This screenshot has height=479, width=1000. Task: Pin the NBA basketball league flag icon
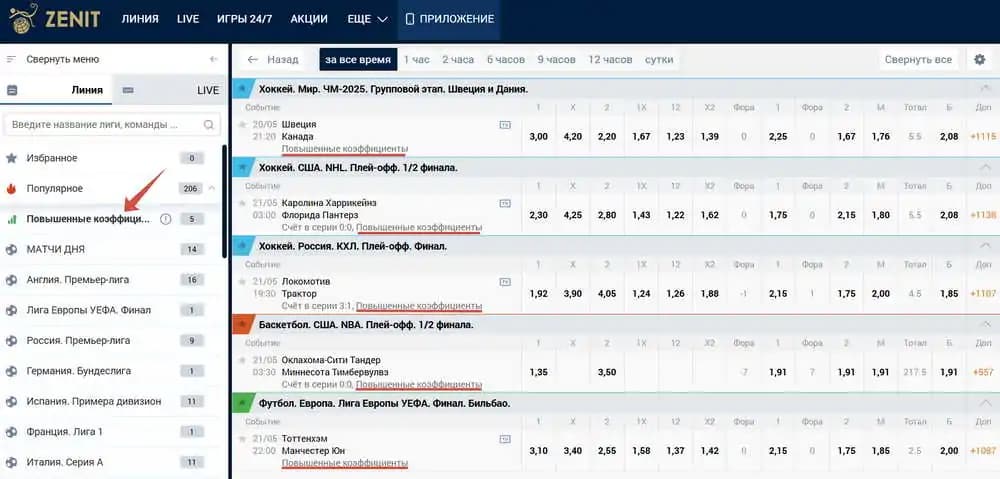pyautogui.click(x=242, y=324)
